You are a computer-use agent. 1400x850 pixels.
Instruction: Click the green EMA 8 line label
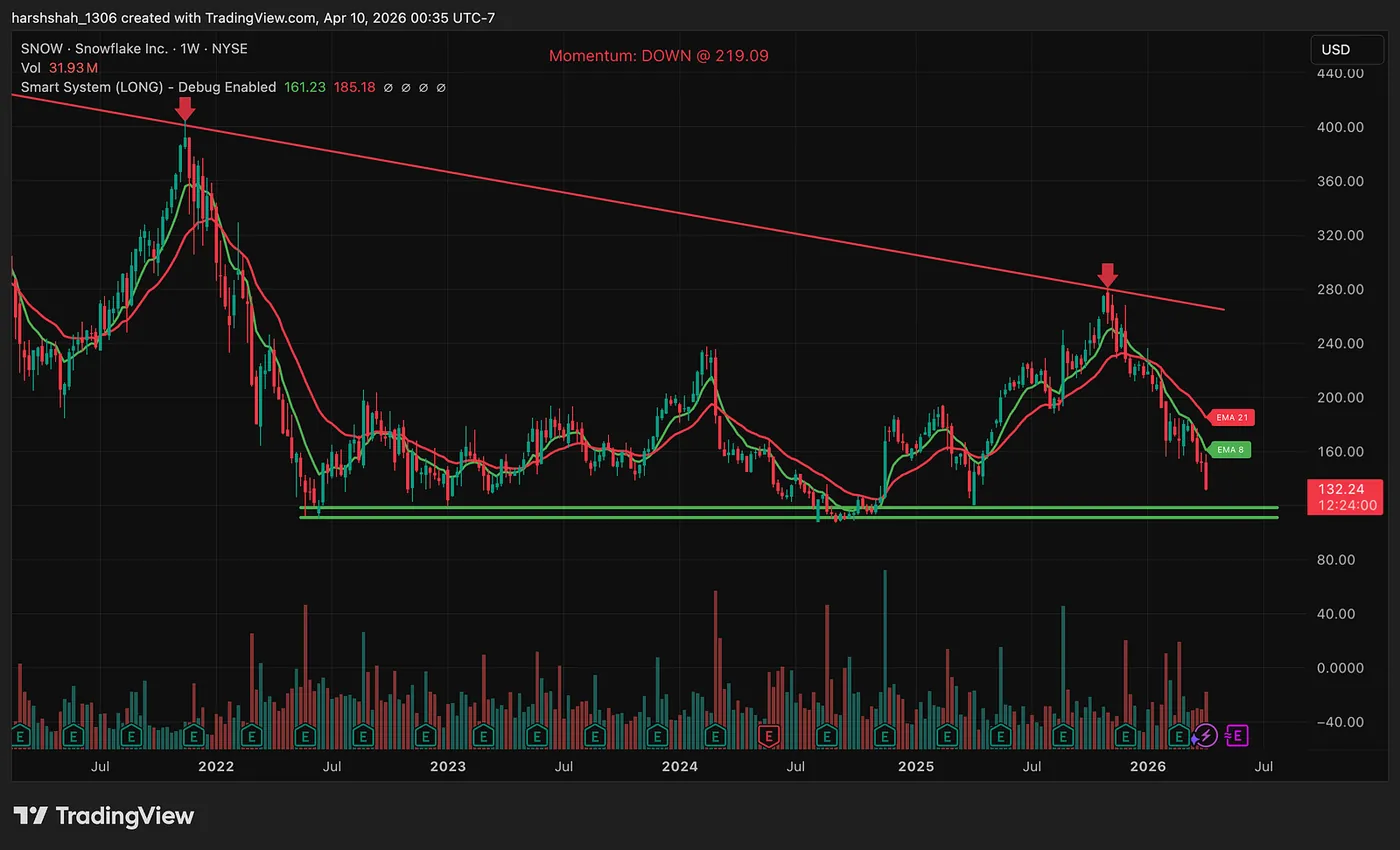[x=1230, y=450]
